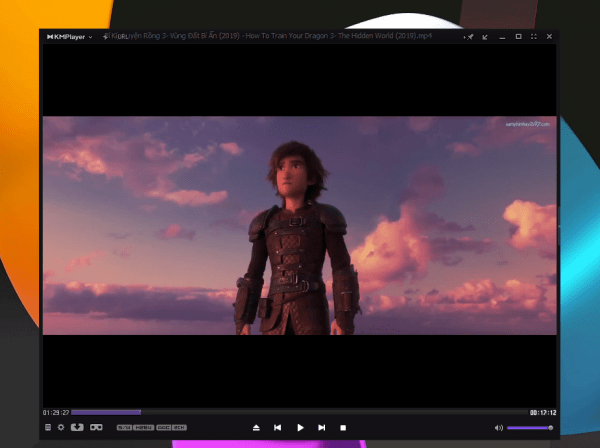Open a file with the eject button

coord(256,428)
